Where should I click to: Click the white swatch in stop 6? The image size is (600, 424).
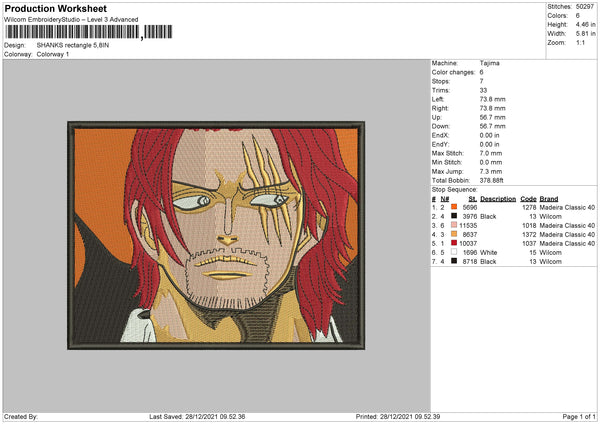tap(454, 252)
